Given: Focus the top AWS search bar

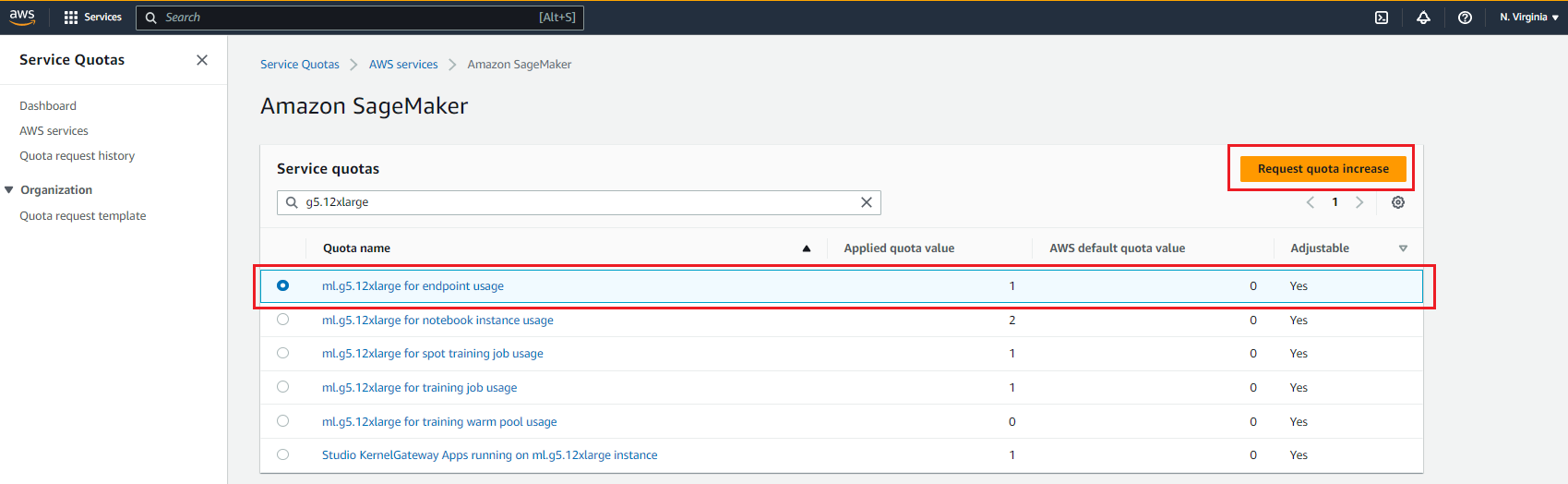Looking at the screenshot, I should (360, 18).
